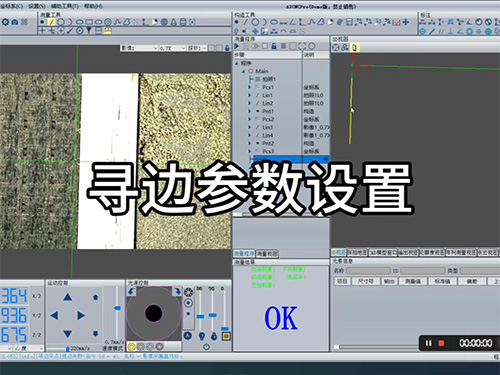Open the image source dropdown above viewport
The image size is (500, 375).
pyautogui.click(x=139, y=48)
